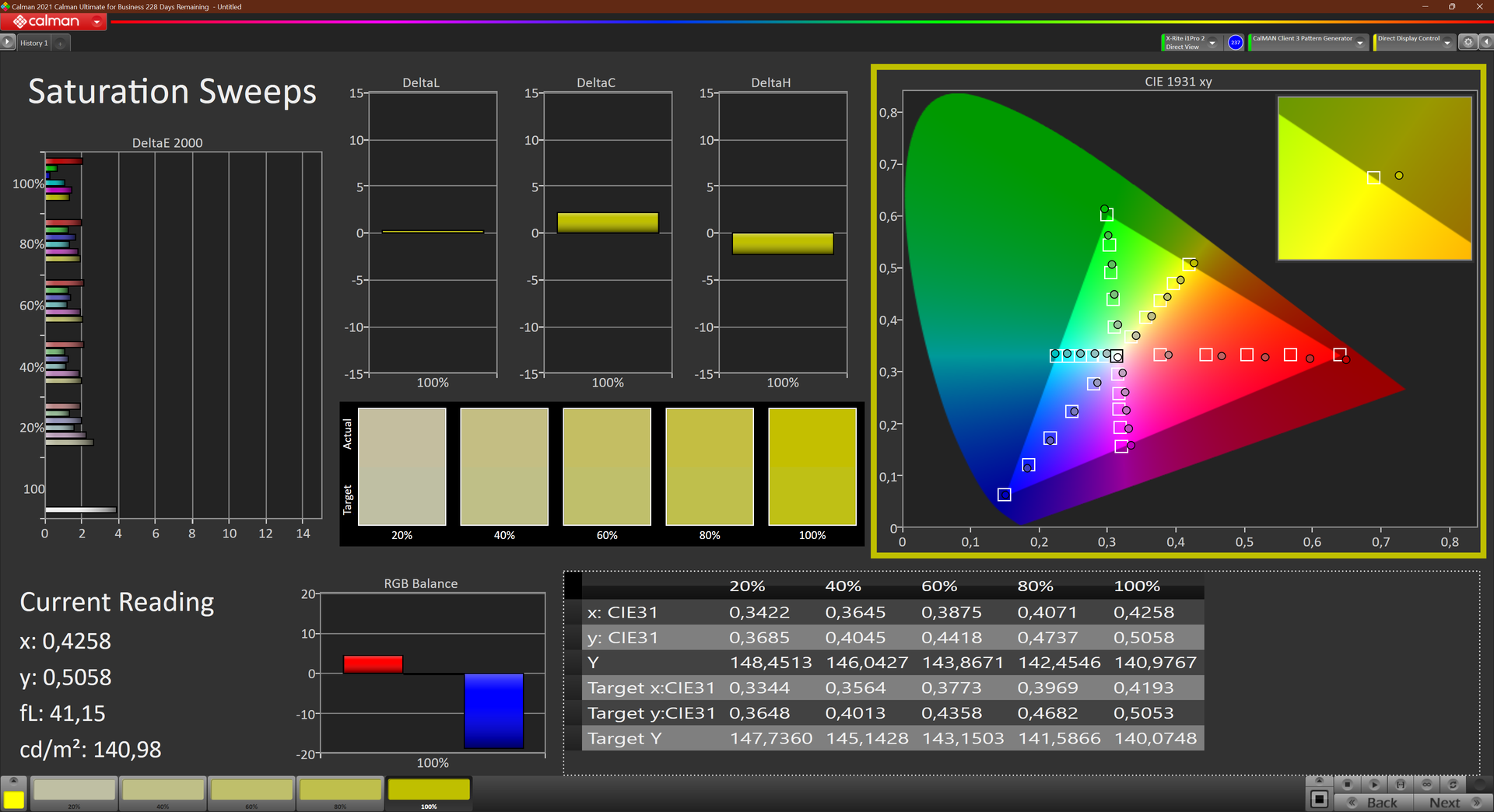Toggle the continuous read infinity icon
Image resolution: width=1494 pixels, height=812 pixels.
(x=1426, y=784)
